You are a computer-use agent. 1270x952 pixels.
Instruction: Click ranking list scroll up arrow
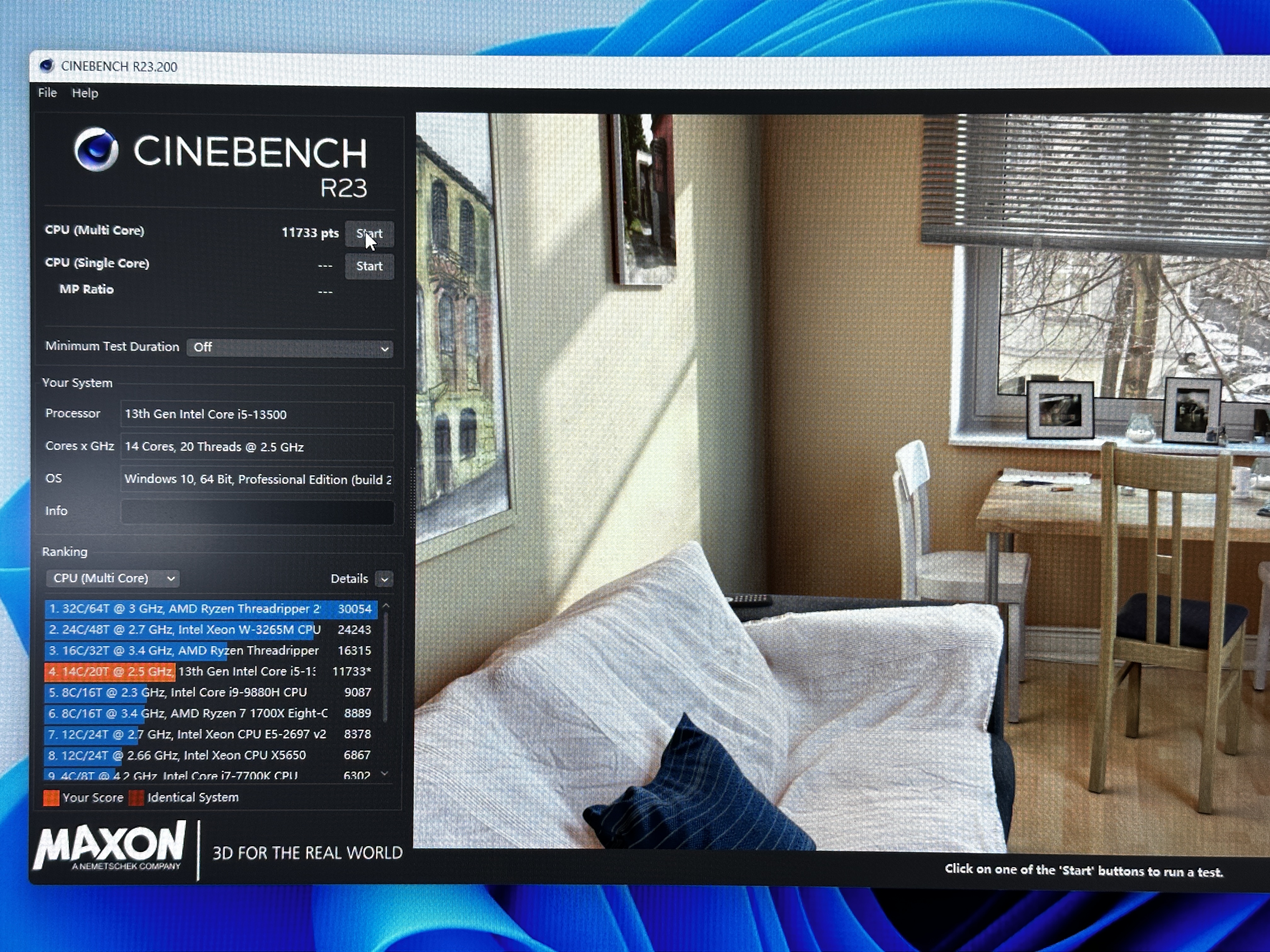point(386,606)
